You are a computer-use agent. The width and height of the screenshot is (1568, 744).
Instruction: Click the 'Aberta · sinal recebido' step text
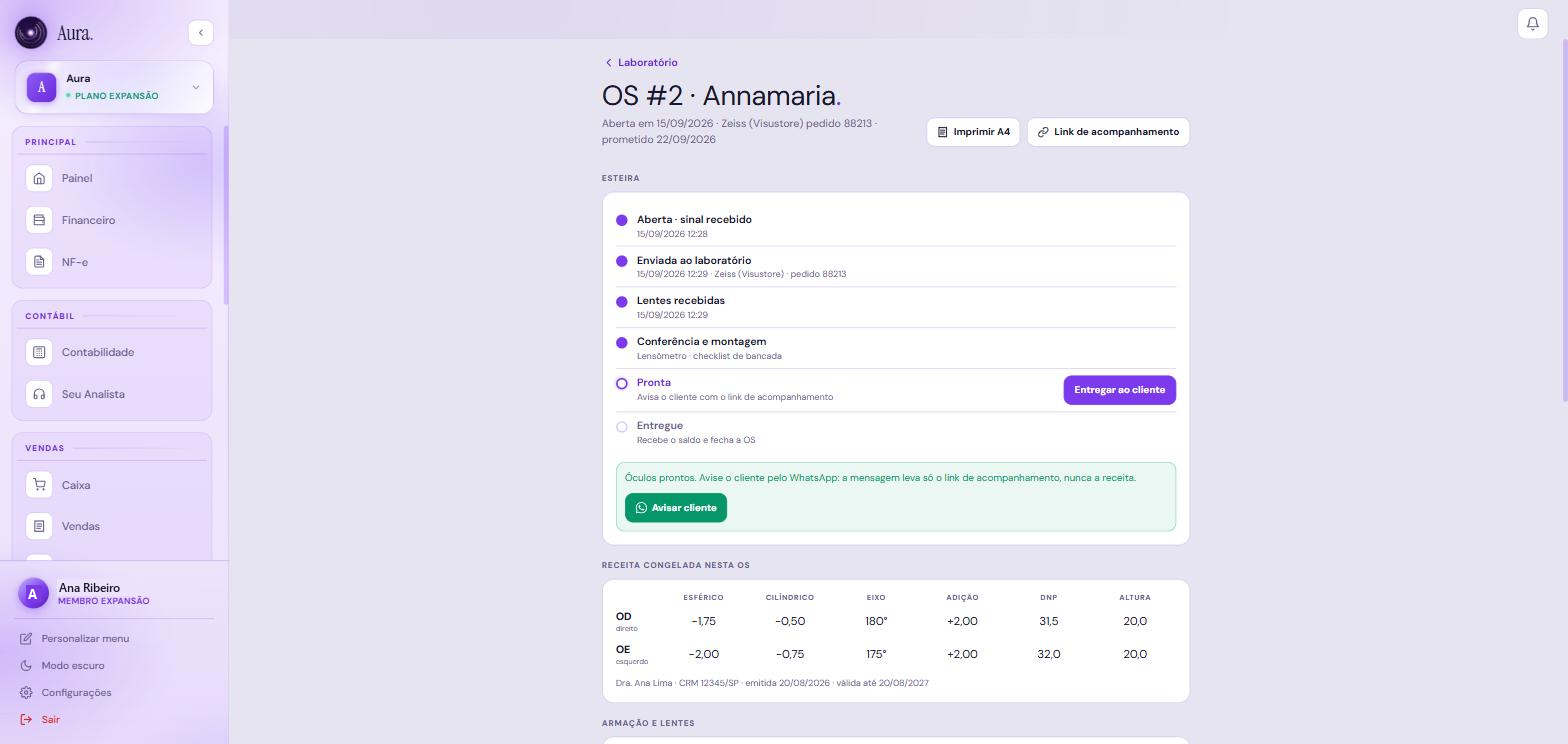pyautogui.click(x=694, y=219)
